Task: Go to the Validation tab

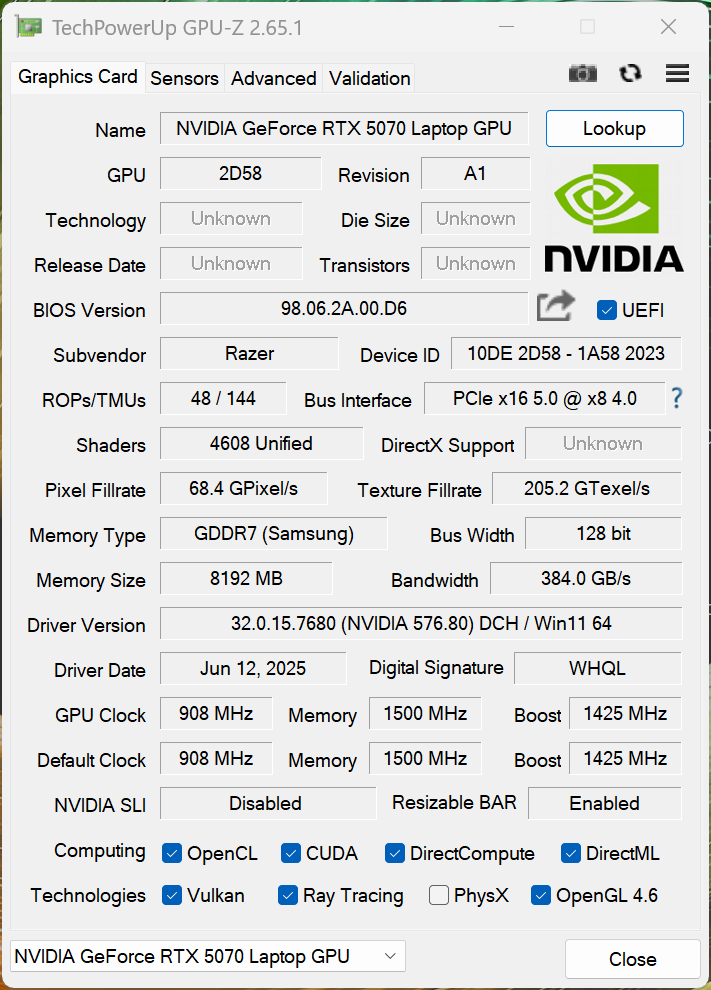Action: 369,78
